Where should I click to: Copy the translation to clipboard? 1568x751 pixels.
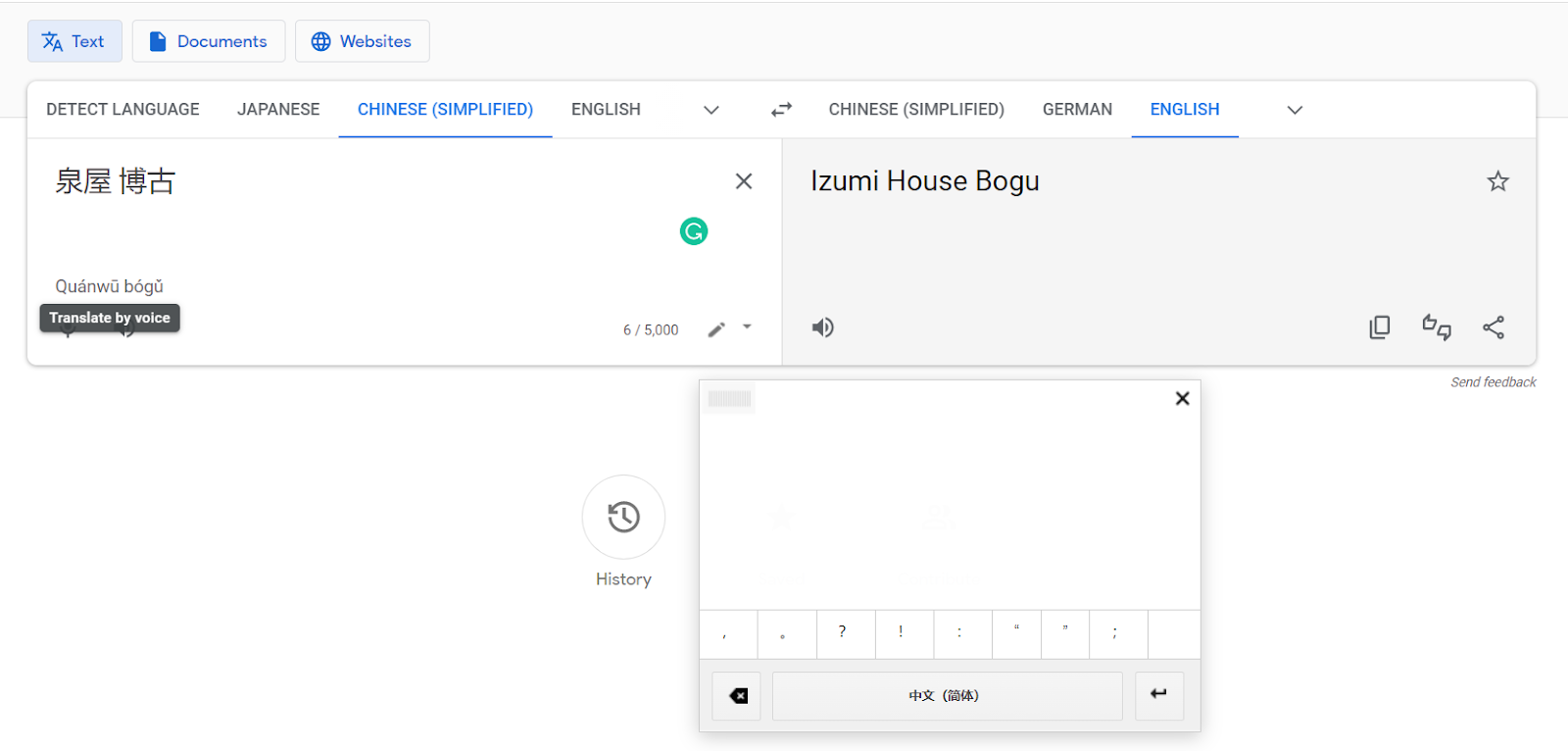point(1380,327)
